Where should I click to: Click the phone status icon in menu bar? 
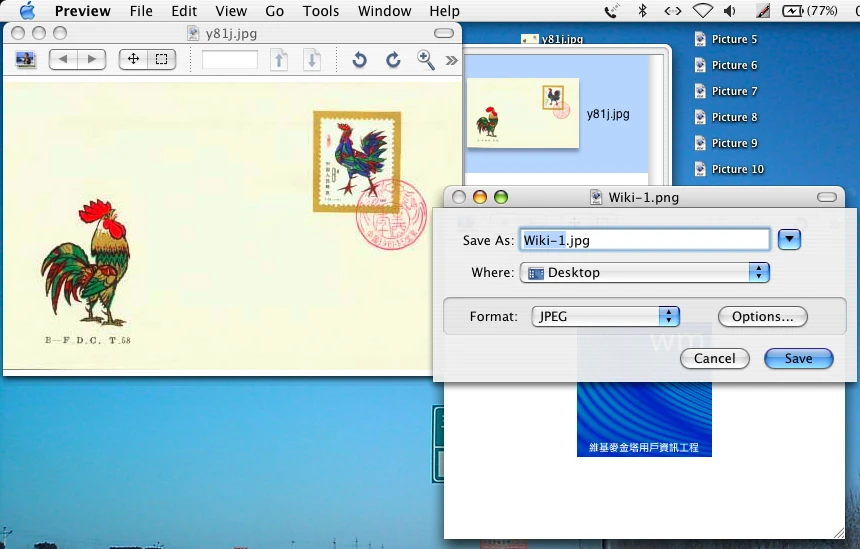[612, 10]
